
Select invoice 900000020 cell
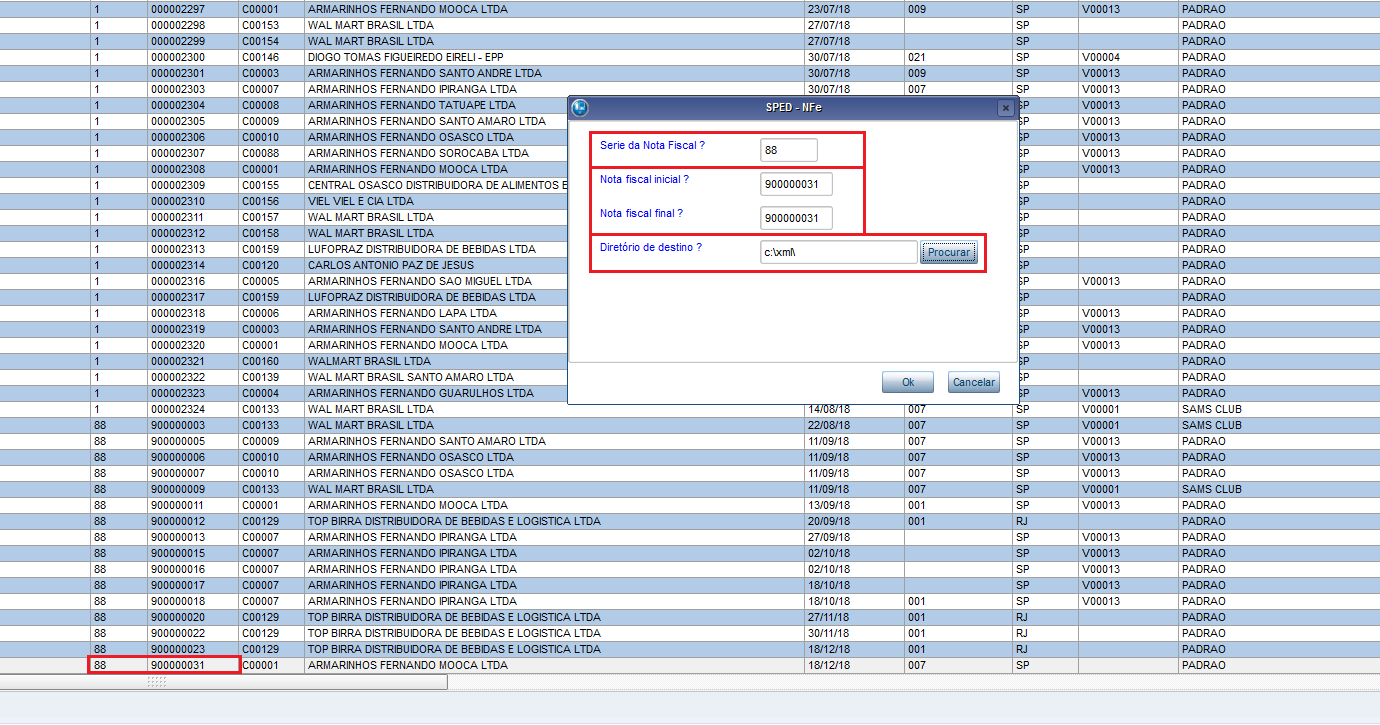(x=193, y=617)
